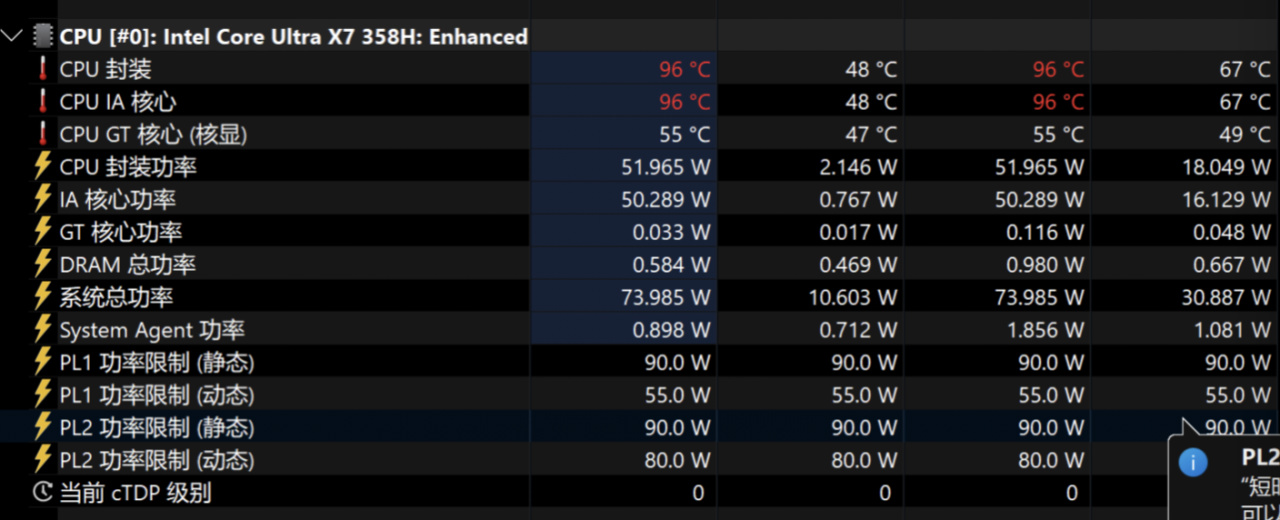Click the lightning icon for 系统总功率
The height and width of the screenshot is (520, 1280).
(x=42, y=297)
